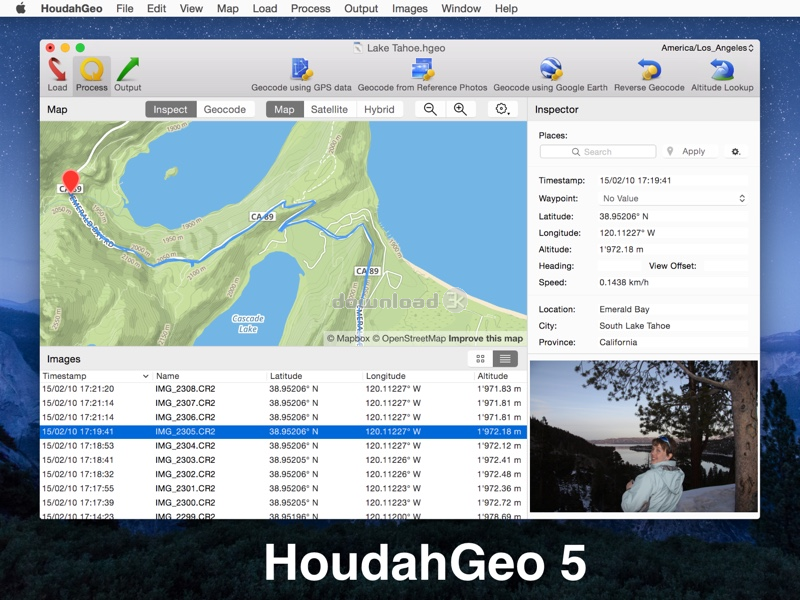Switch images to grid view
Viewport: 800px width, 600px height.
[480, 359]
